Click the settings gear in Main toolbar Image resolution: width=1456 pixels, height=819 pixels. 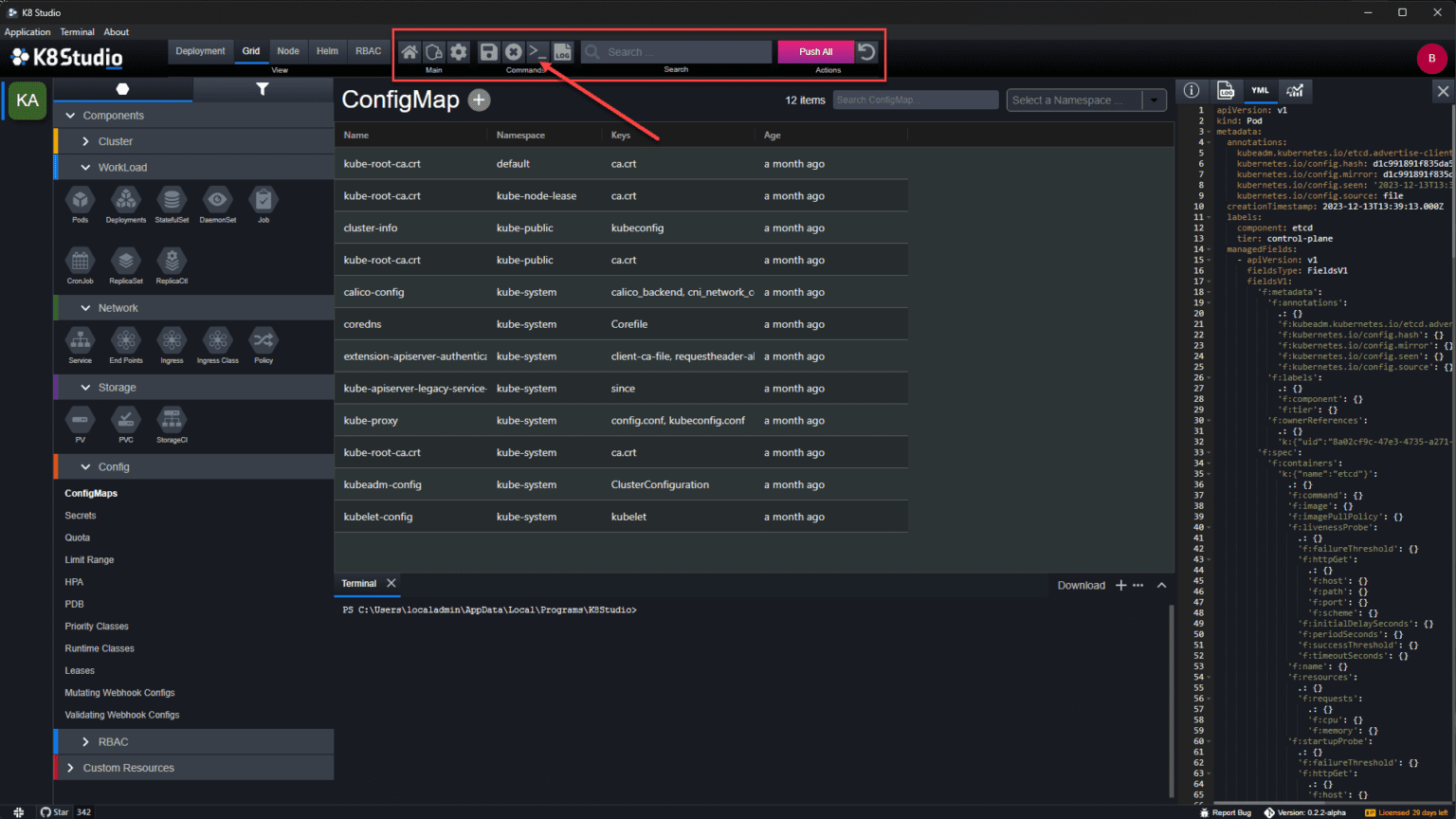459,51
